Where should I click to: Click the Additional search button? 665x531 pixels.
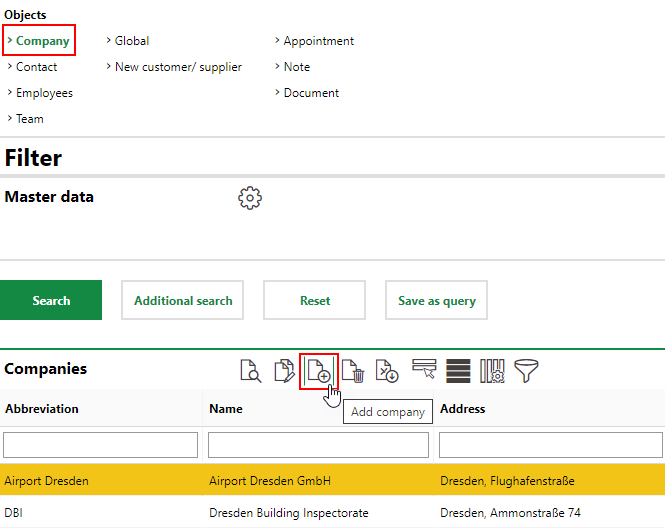pyautogui.click(x=183, y=300)
